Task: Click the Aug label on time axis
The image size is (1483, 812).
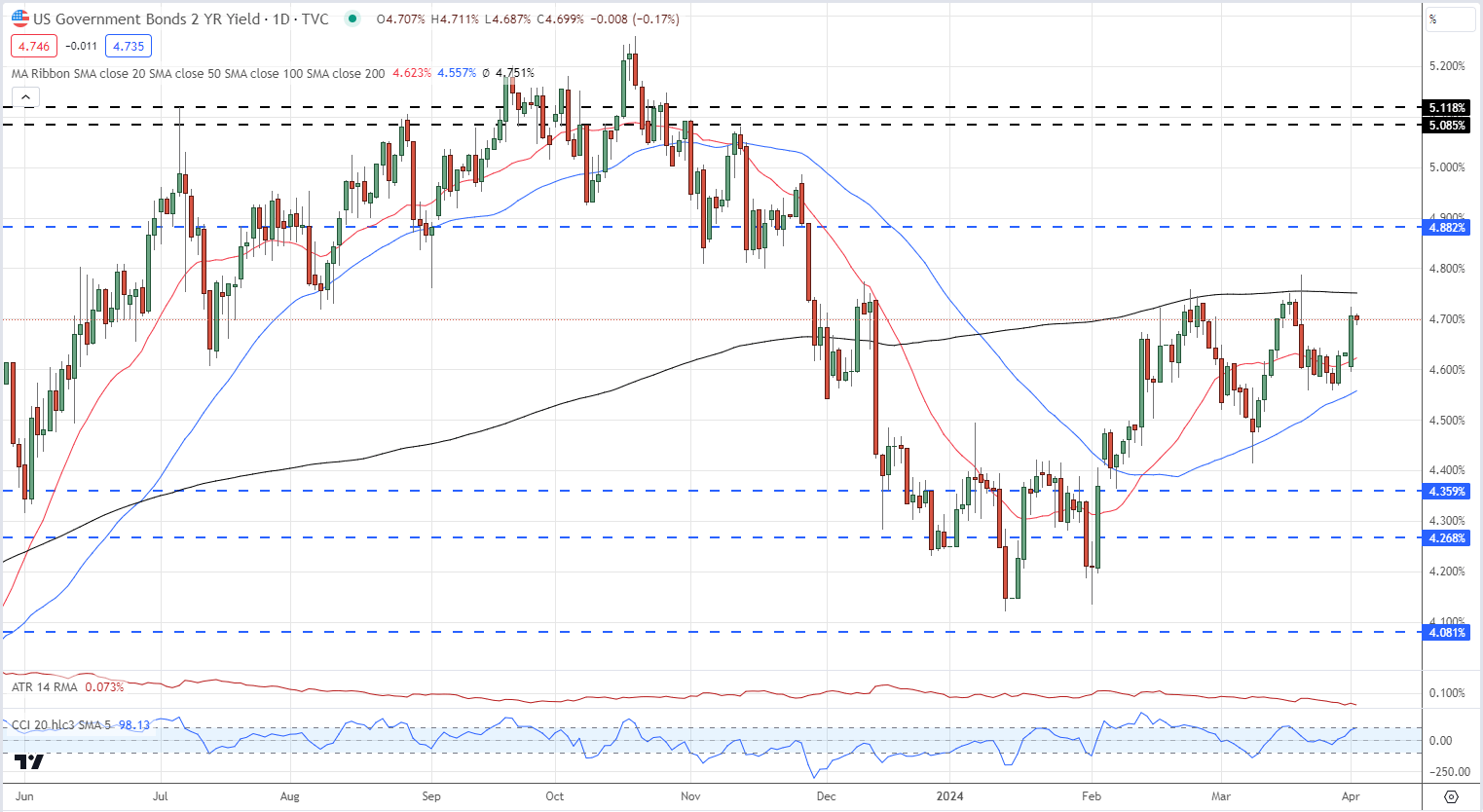Action: point(289,796)
